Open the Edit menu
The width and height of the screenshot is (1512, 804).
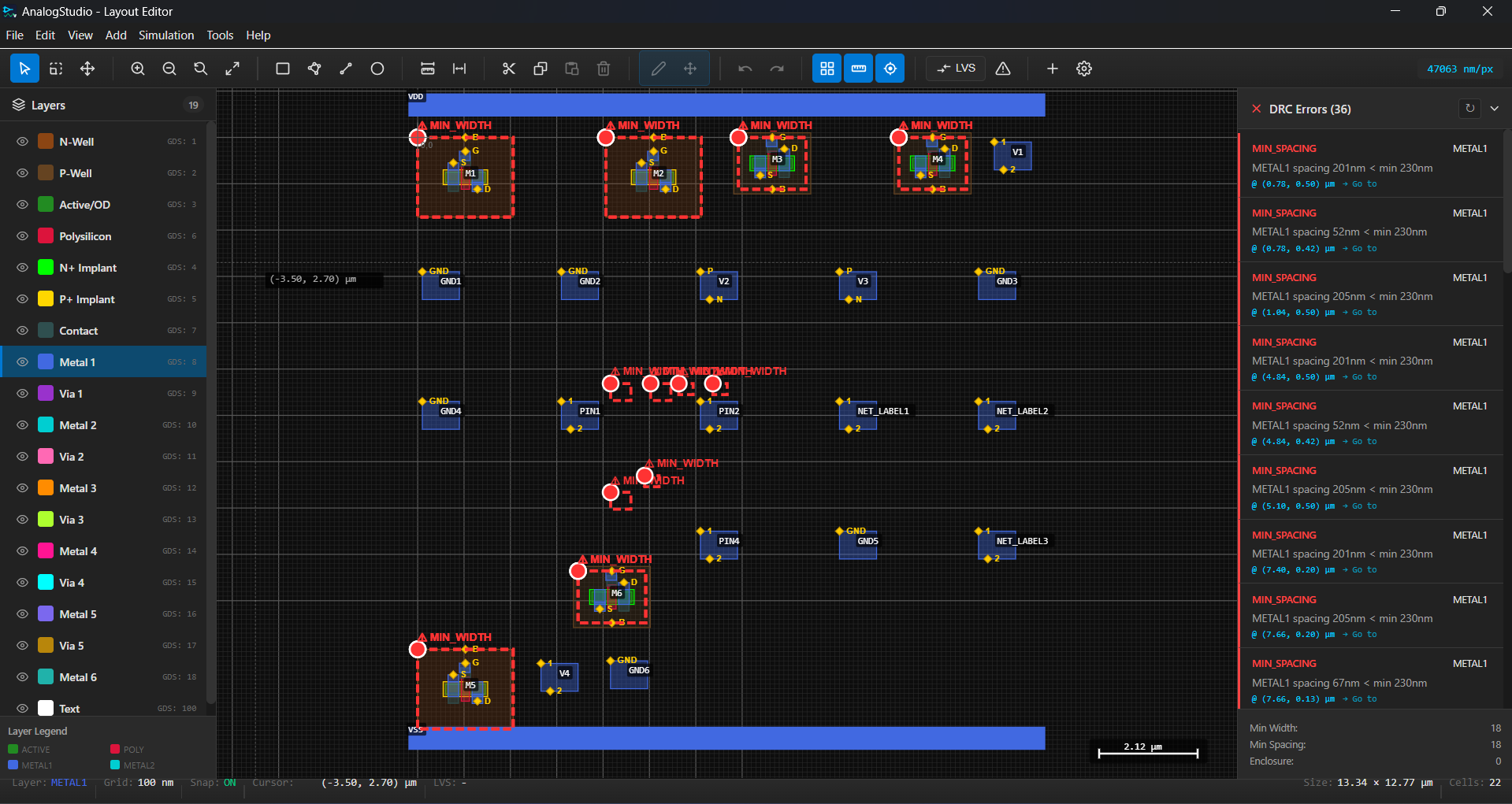point(45,35)
